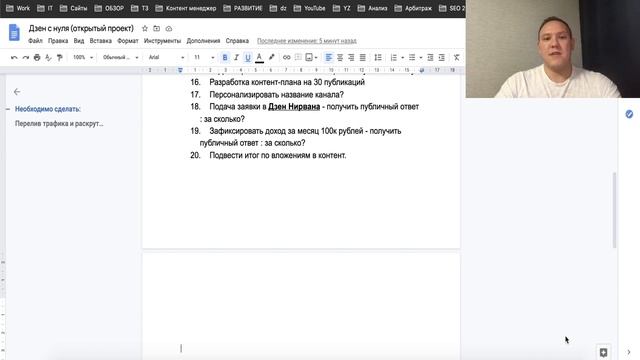Increase the paragraph indent
Image resolution: width=640 pixels, height=360 pixels.
pos(442,58)
